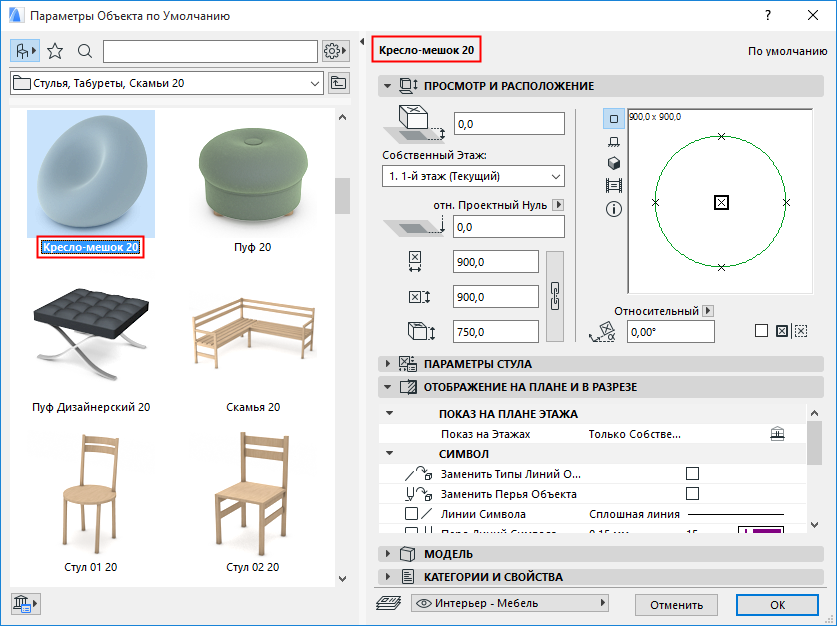Click the first 900,0 width field
The height and width of the screenshot is (626, 837).
496,262
